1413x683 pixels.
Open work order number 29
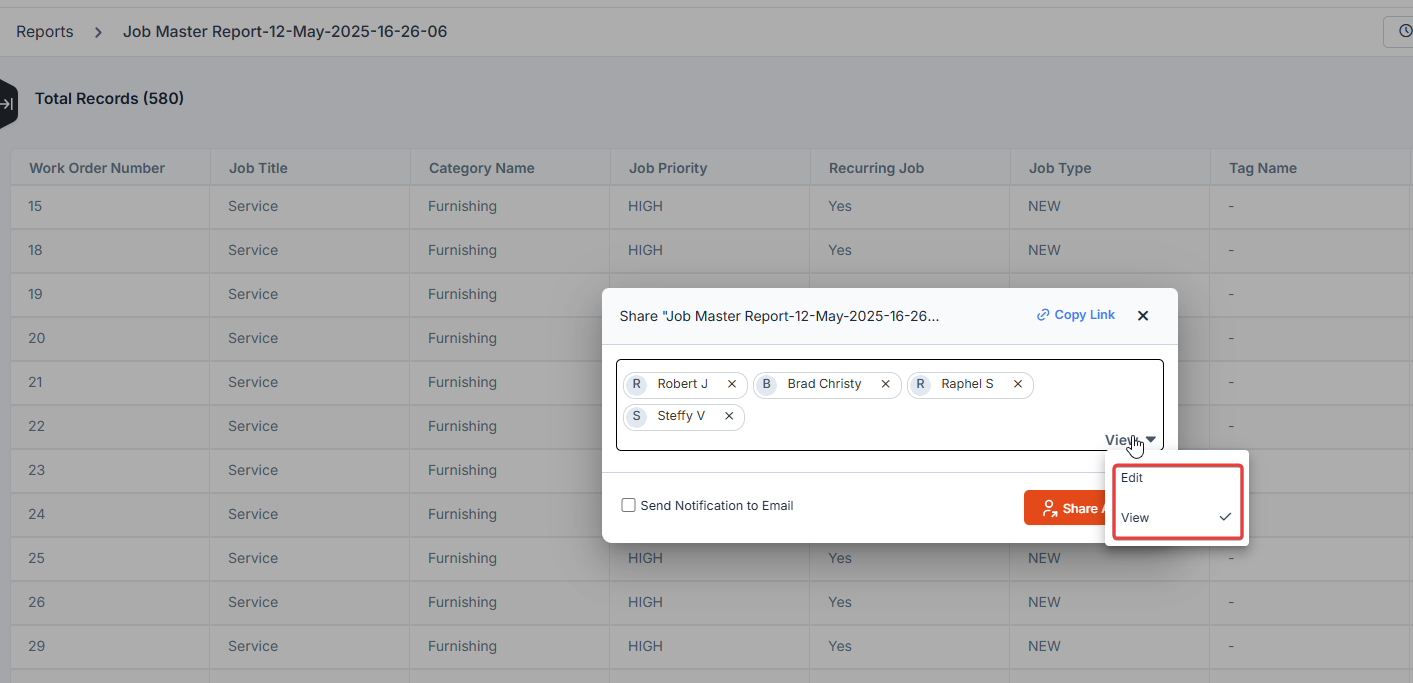pos(36,646)
